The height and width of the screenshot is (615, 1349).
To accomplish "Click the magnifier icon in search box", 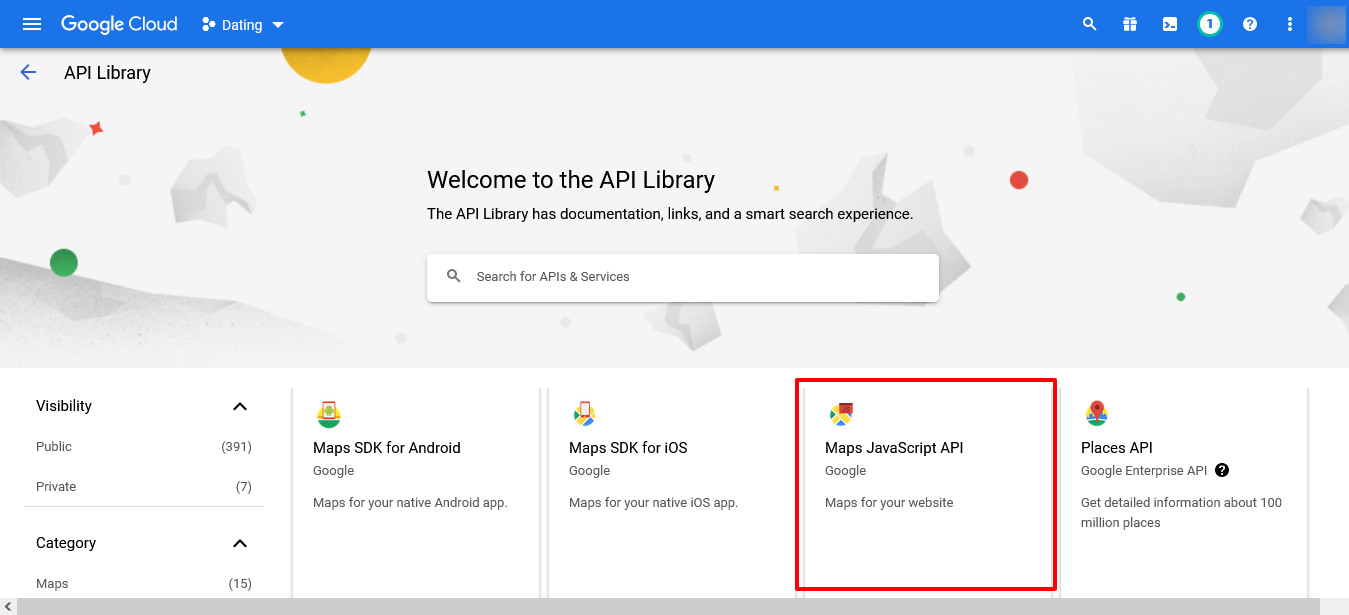I will [454, 276].
